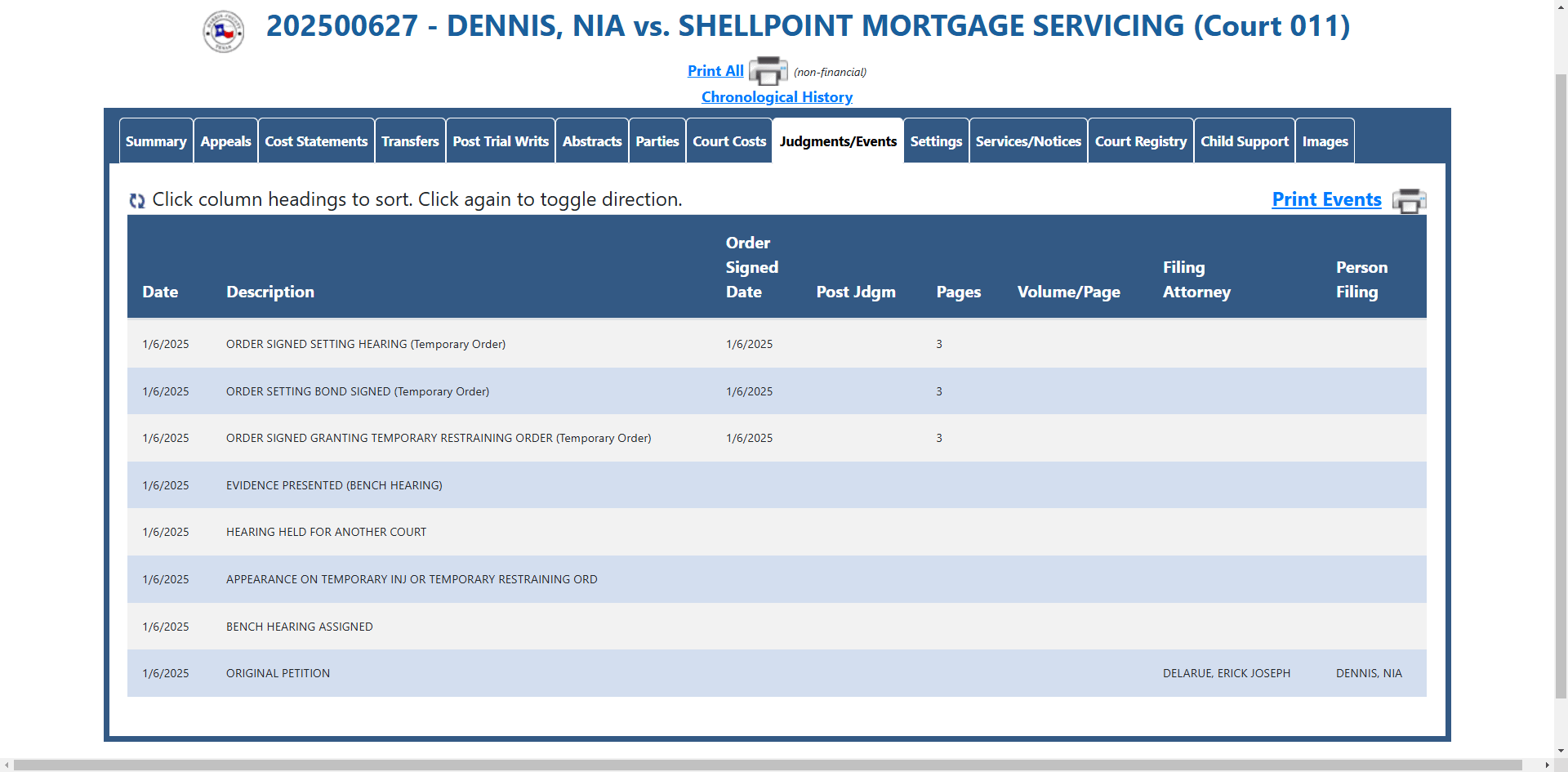Click 'ORDER SIGNED GRANTING TEMPORARY RESTRAINING ORDER' text
Viewport: 1568px width, 772px height.
point(390,438)
